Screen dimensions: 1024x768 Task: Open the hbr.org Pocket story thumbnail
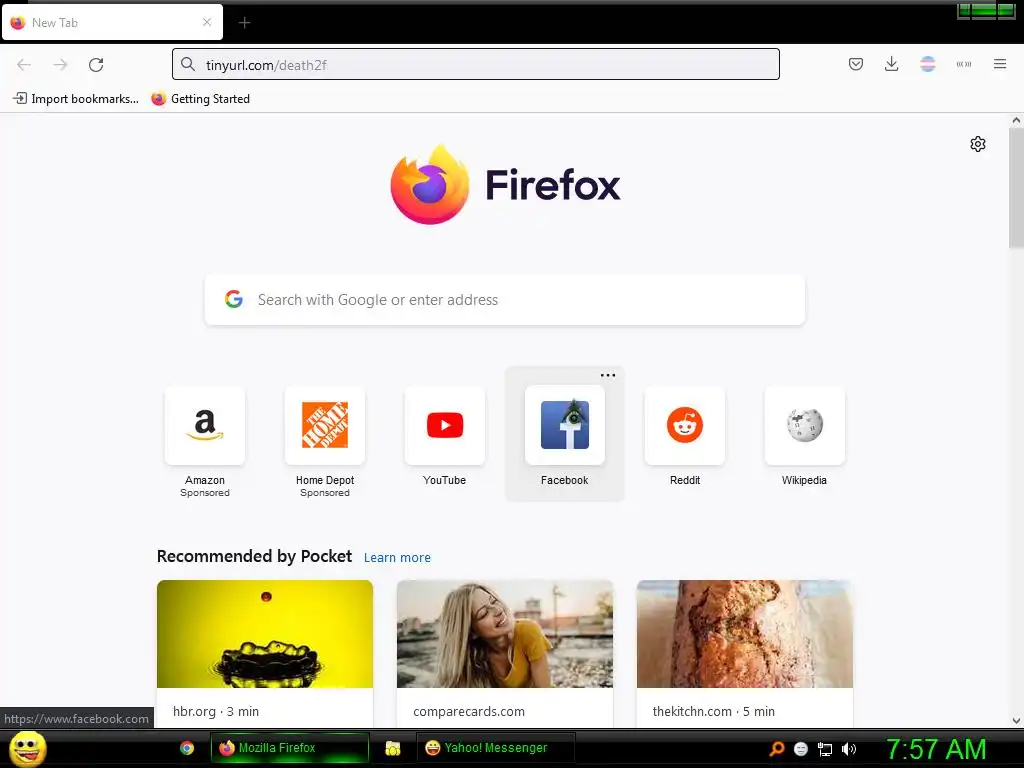(265, 633)
